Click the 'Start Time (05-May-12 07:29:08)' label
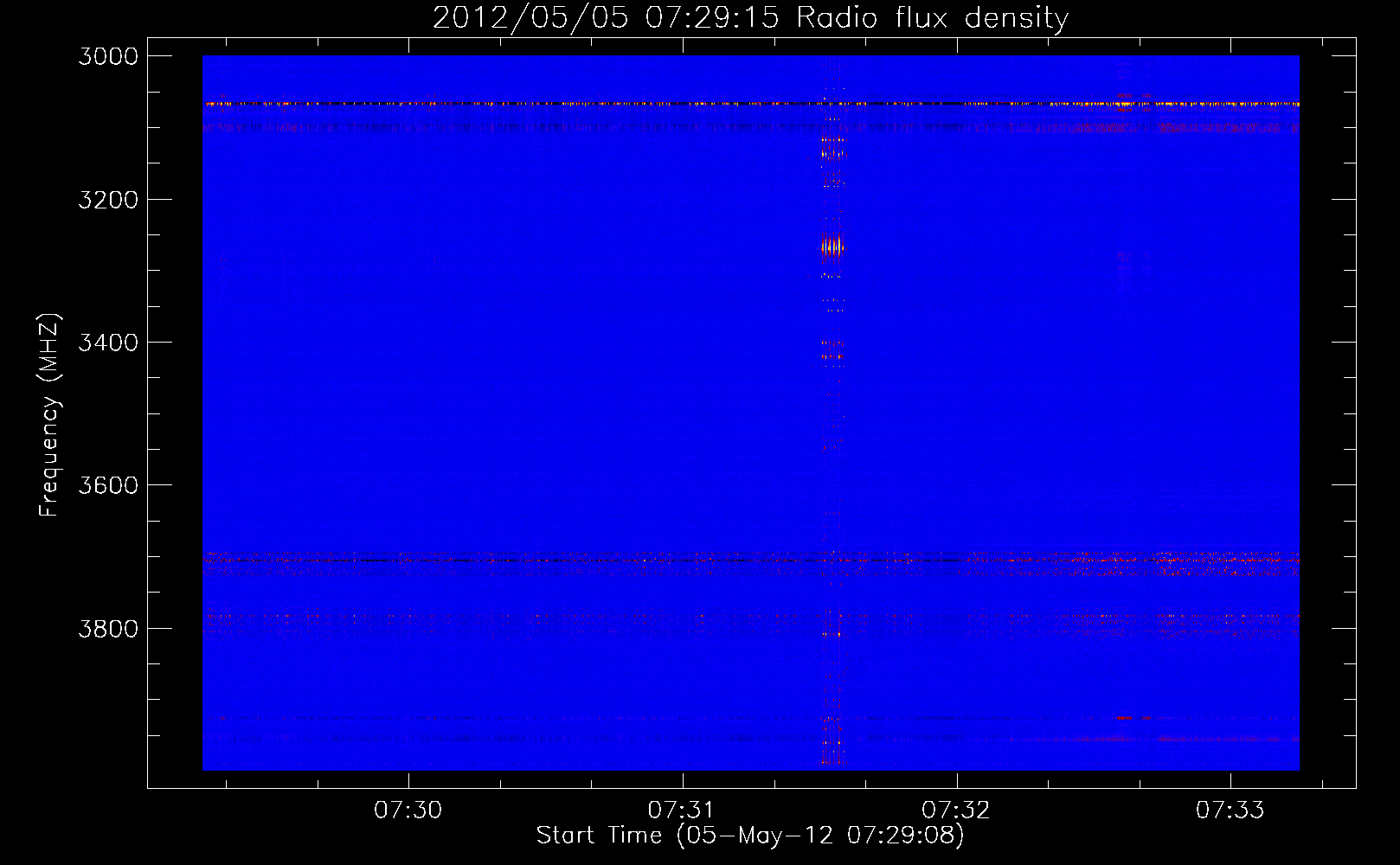 coord(750,836)
